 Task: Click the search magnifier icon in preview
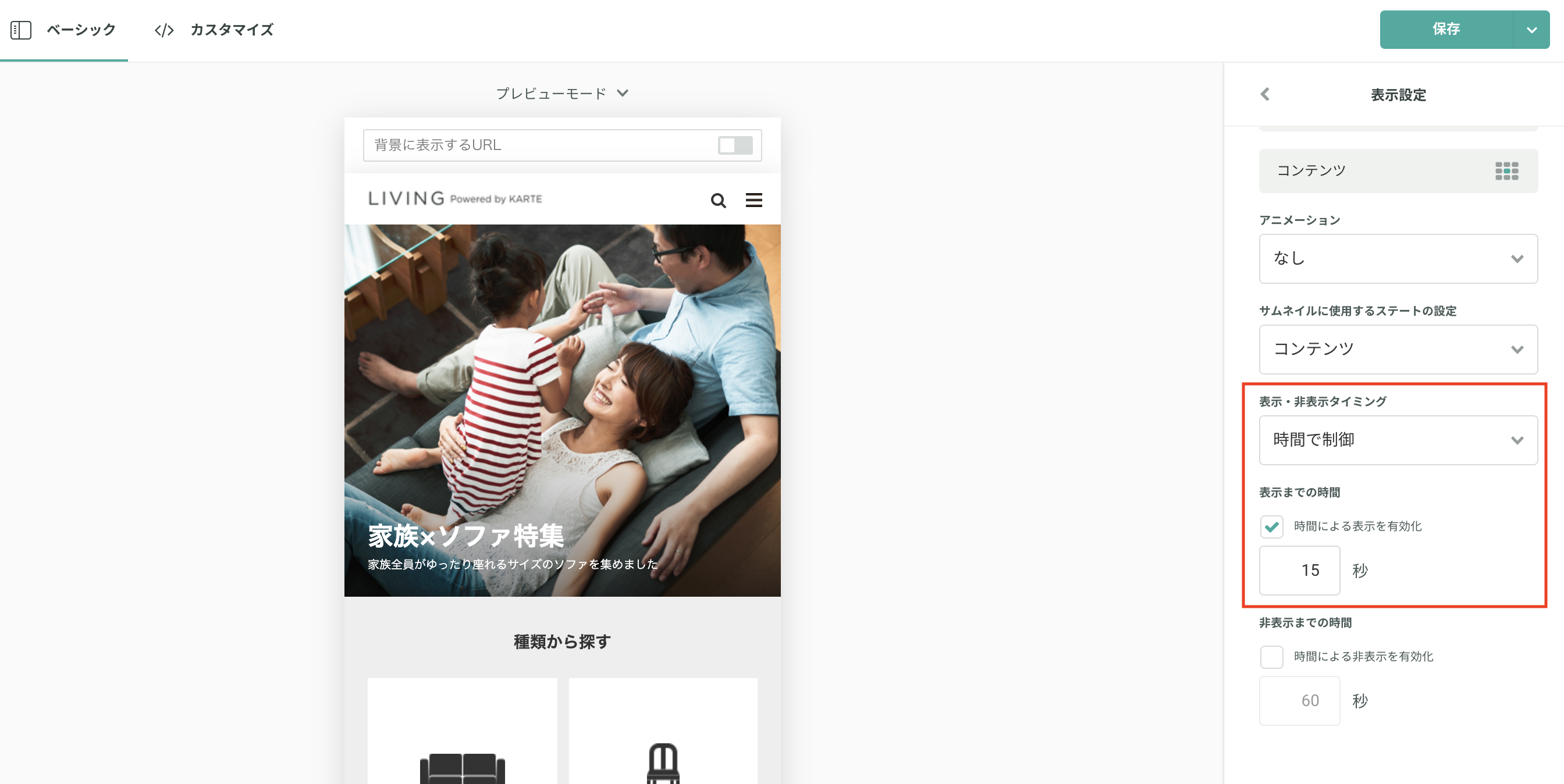tap(717, 200)
